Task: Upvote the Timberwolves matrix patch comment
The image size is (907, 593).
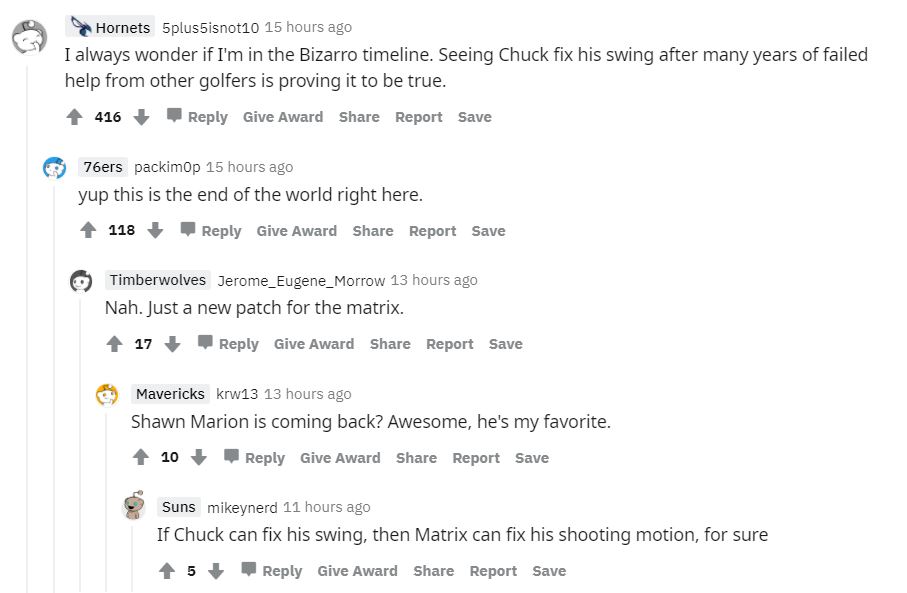Action: 115,344
